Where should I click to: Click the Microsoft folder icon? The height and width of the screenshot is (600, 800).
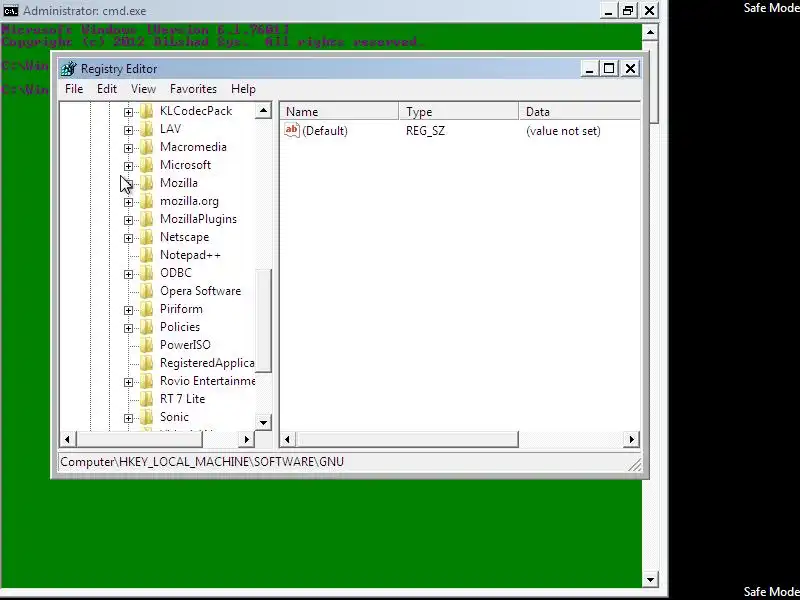146,165
